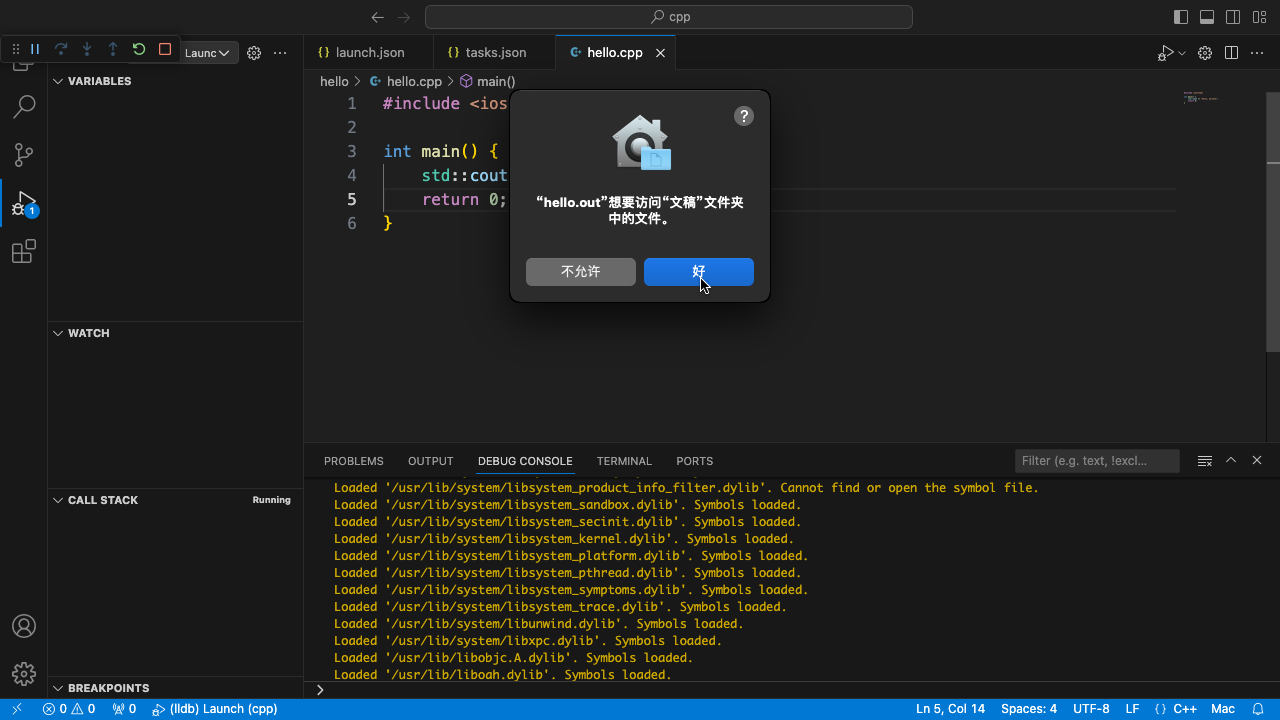This screenshot has height=720, width=1280.
Task: Select the DEBUG CONSOLE tab
Action: pos(525,461)
